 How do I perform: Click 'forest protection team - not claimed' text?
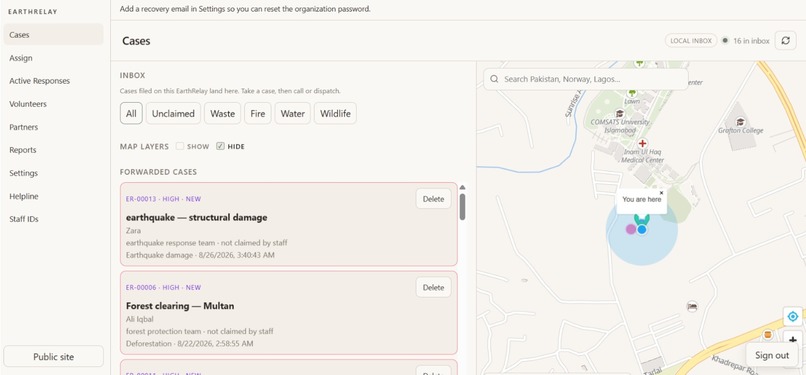pos(199,331)
